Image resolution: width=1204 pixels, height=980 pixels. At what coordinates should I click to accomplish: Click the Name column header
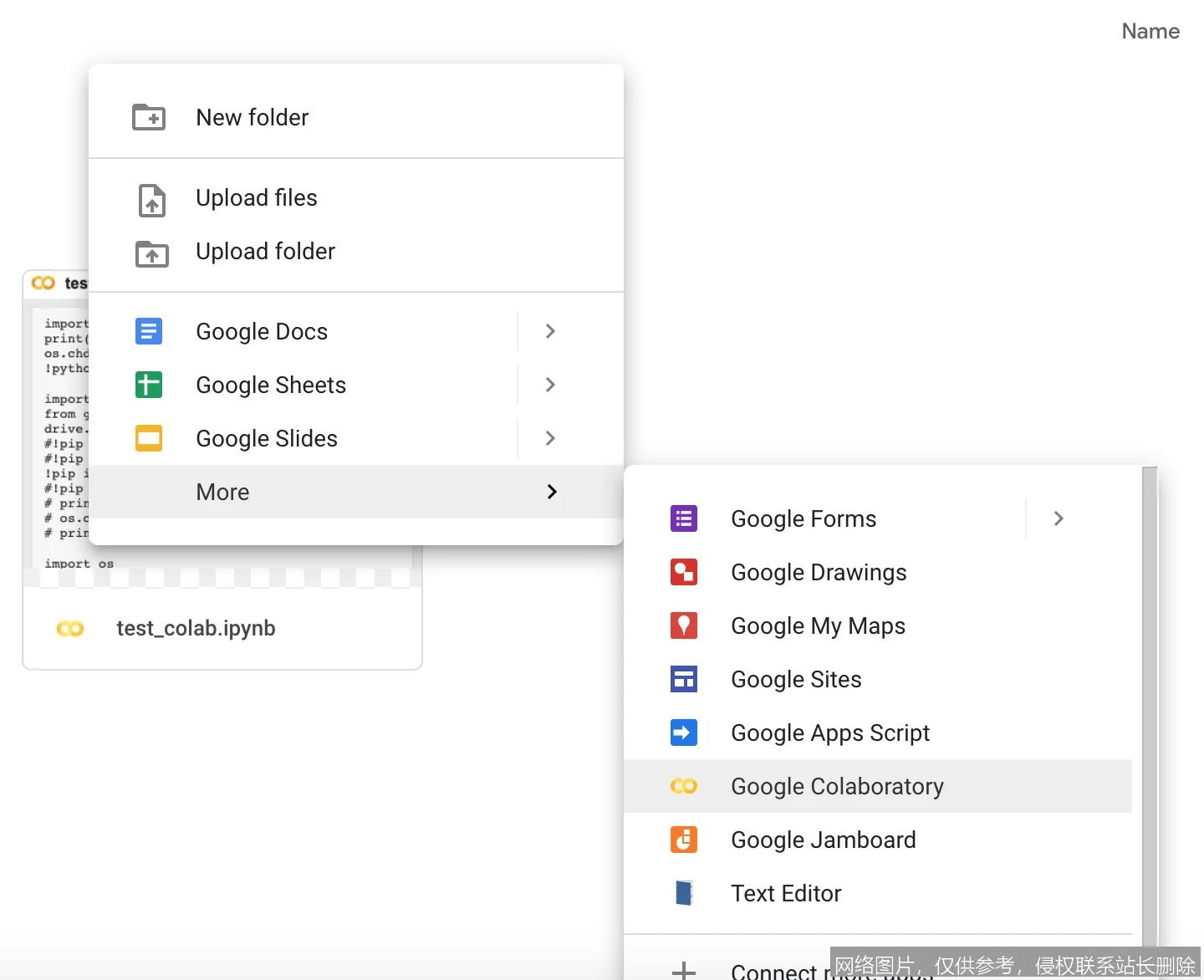coord(1150,32)
